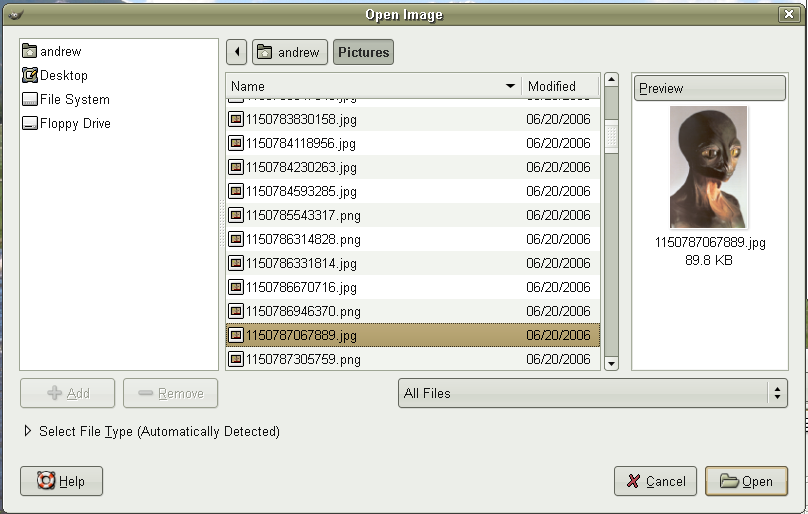The height and width of the screenshot is (514, 808).
Task: Click file list scrollbar down arrow
Action: (x=611, y=363)
